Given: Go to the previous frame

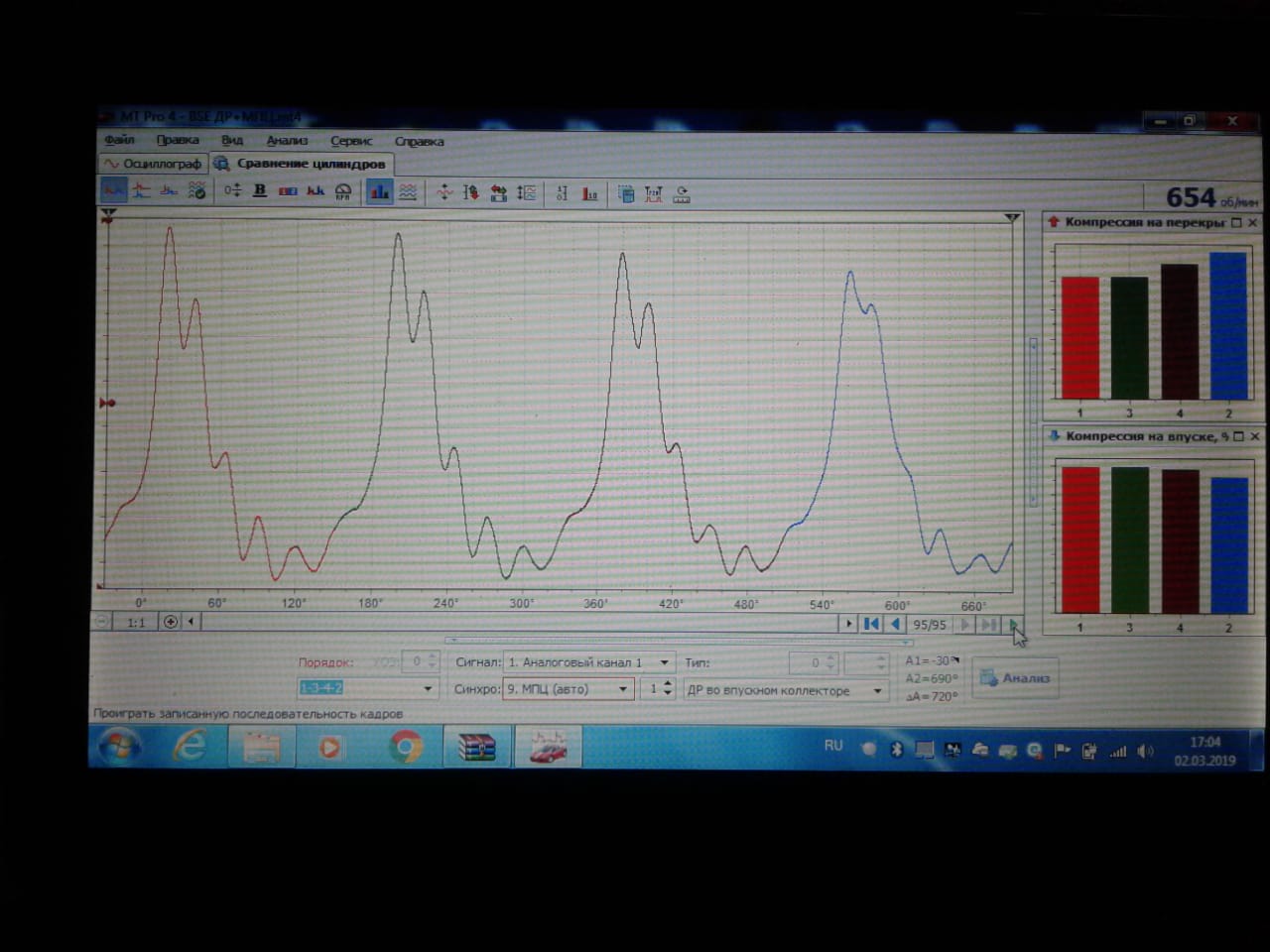Looking at the screenshot, I should [x=895, y=624].
